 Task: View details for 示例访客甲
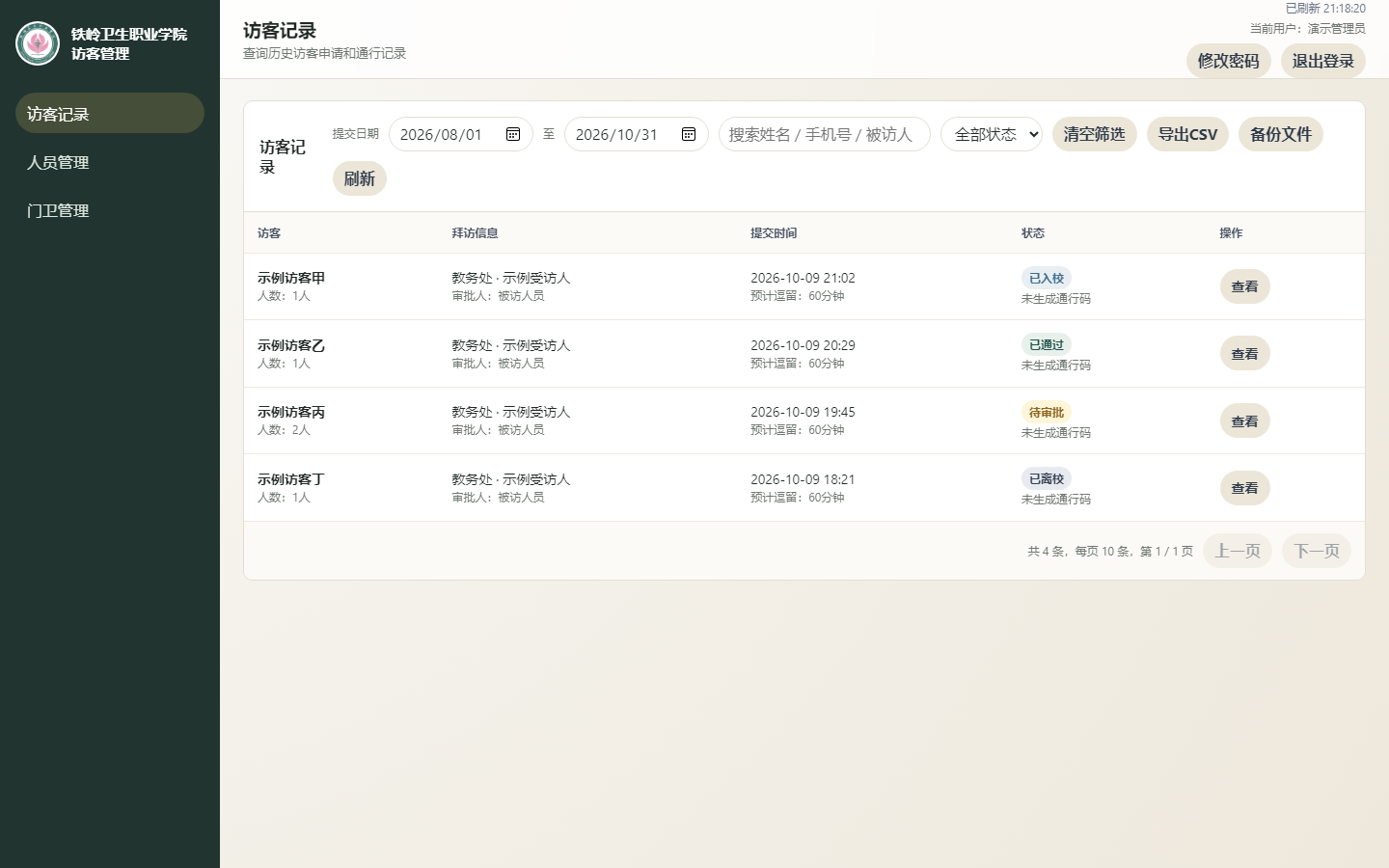pos(1245,286)
